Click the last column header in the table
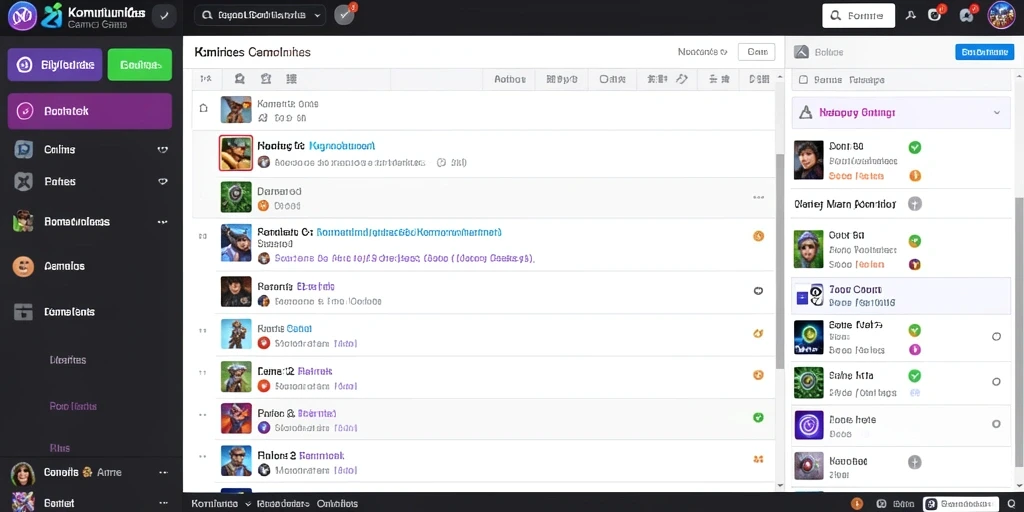 [x=759, y=79]
